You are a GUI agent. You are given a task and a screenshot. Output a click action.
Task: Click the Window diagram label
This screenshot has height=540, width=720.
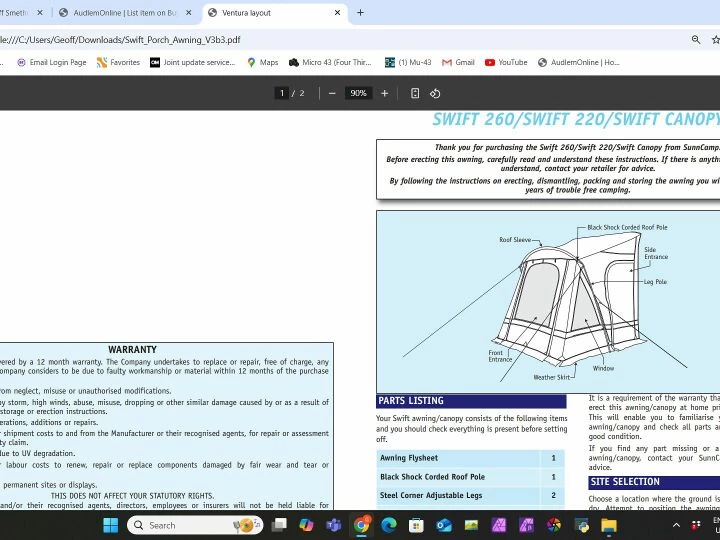[603, 368]
